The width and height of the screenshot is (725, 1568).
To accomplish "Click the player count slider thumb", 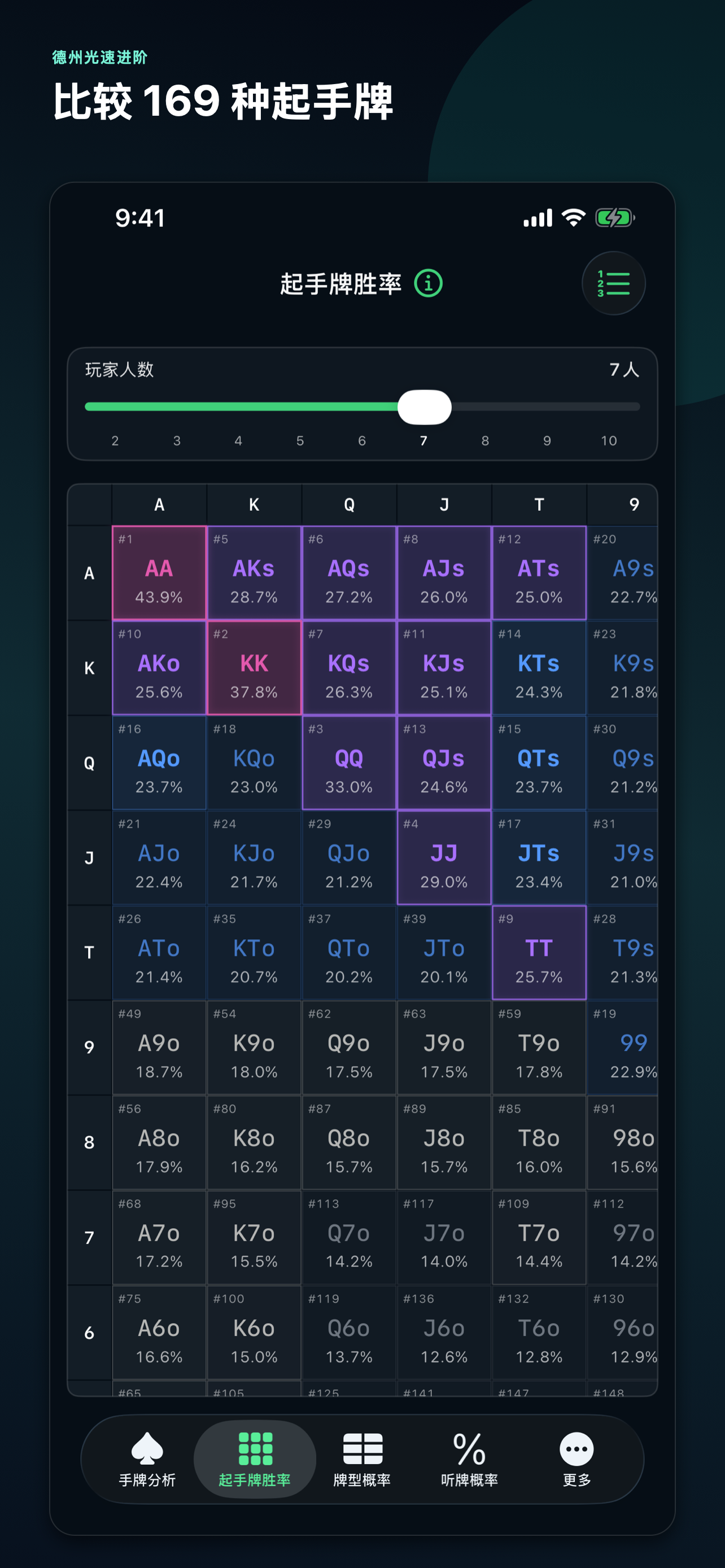I will [x=424, y=407].
